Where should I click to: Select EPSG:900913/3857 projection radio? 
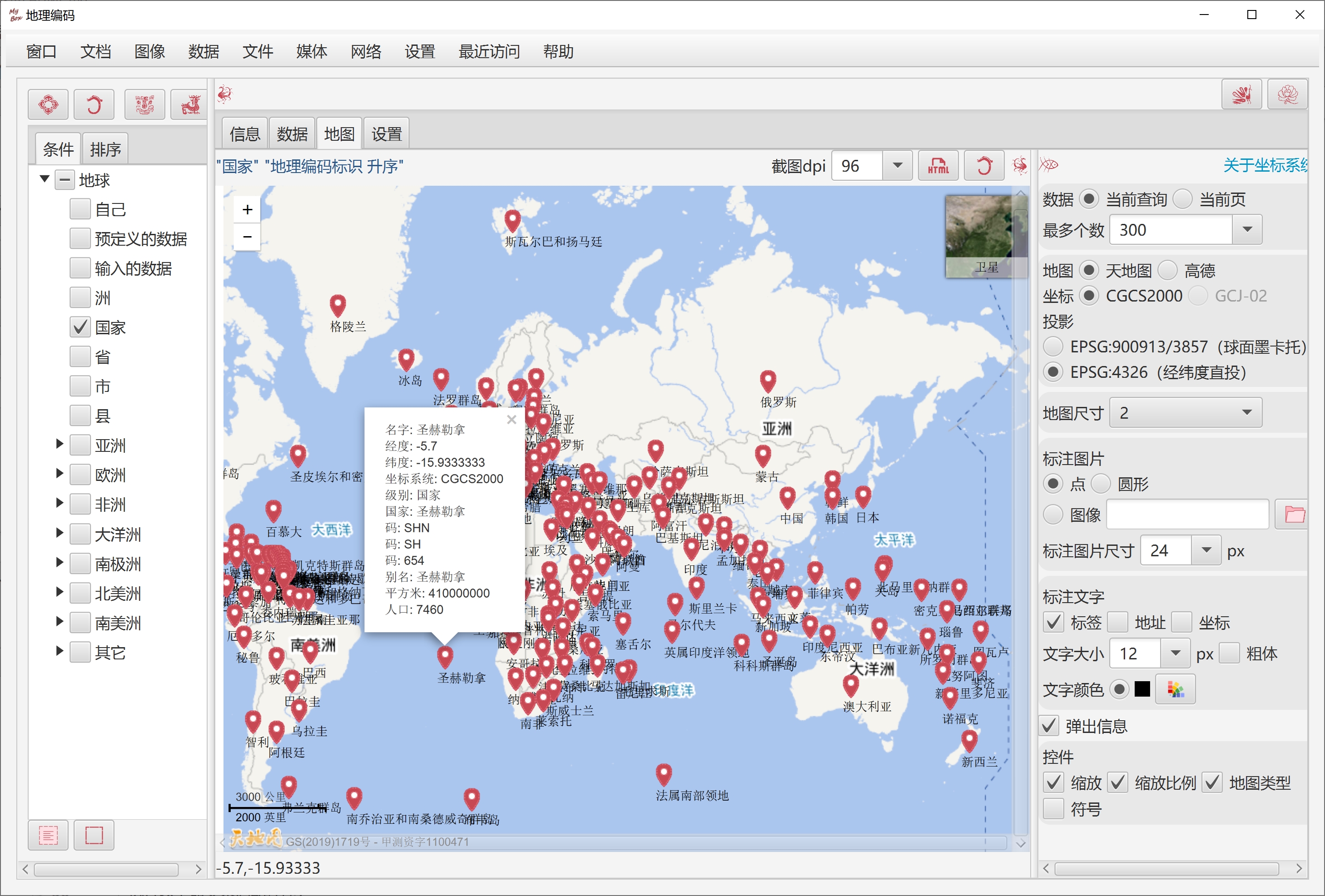[x=1053, y=346]
